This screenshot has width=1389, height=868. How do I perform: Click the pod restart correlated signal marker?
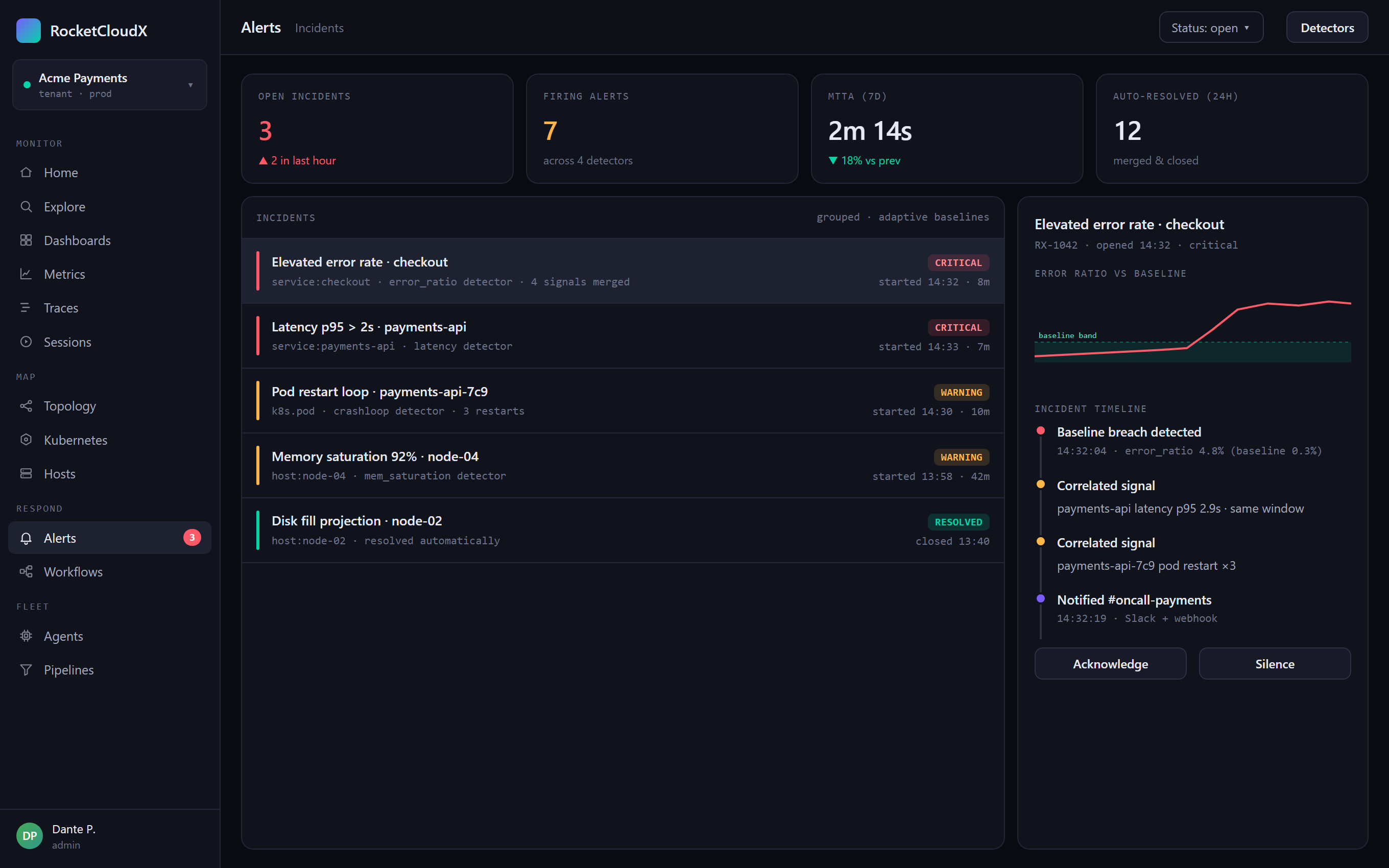[x=1041, y=541]
